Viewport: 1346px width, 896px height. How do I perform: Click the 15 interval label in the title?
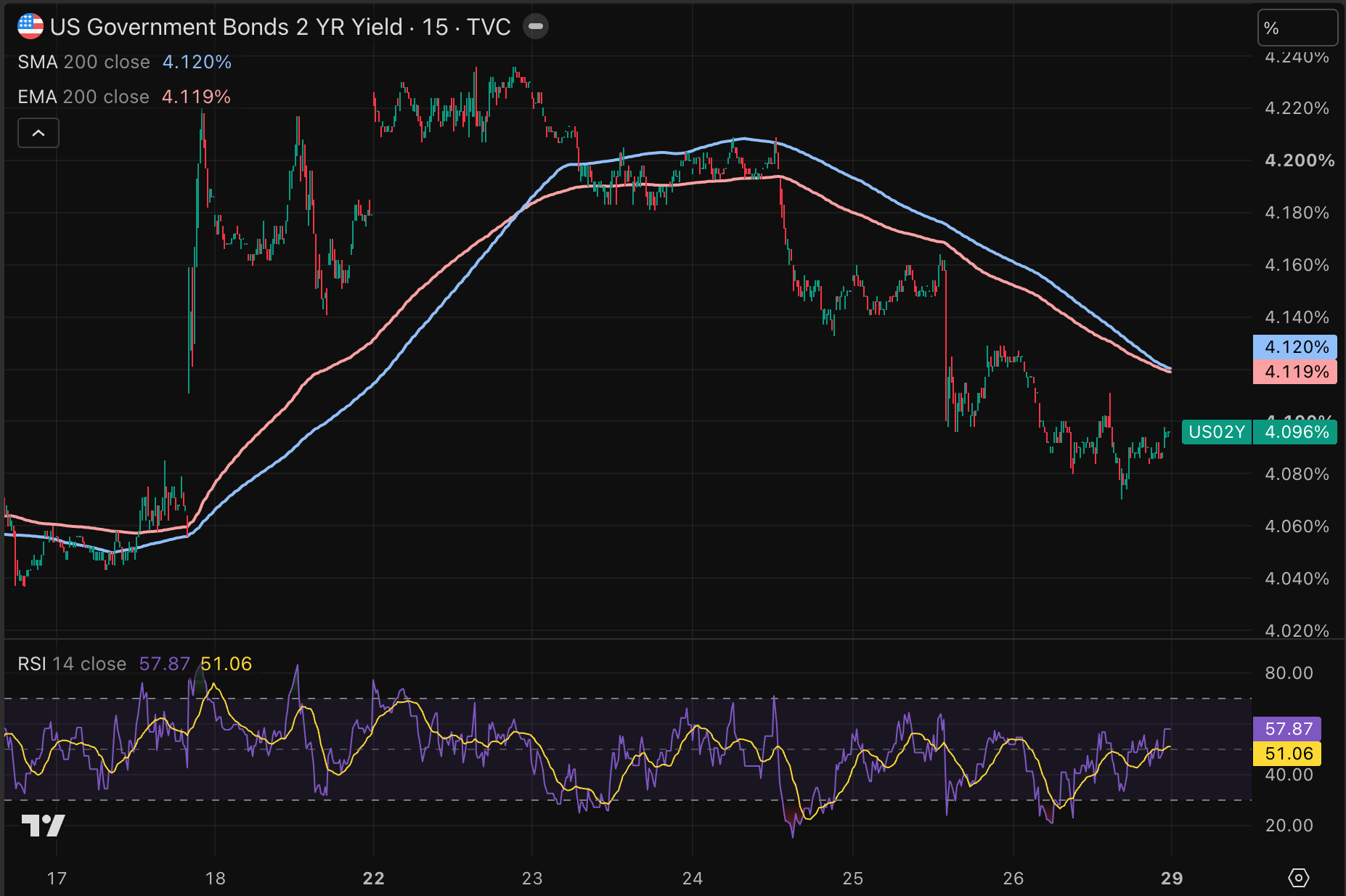pyautogui.click(x=435, y=27)
